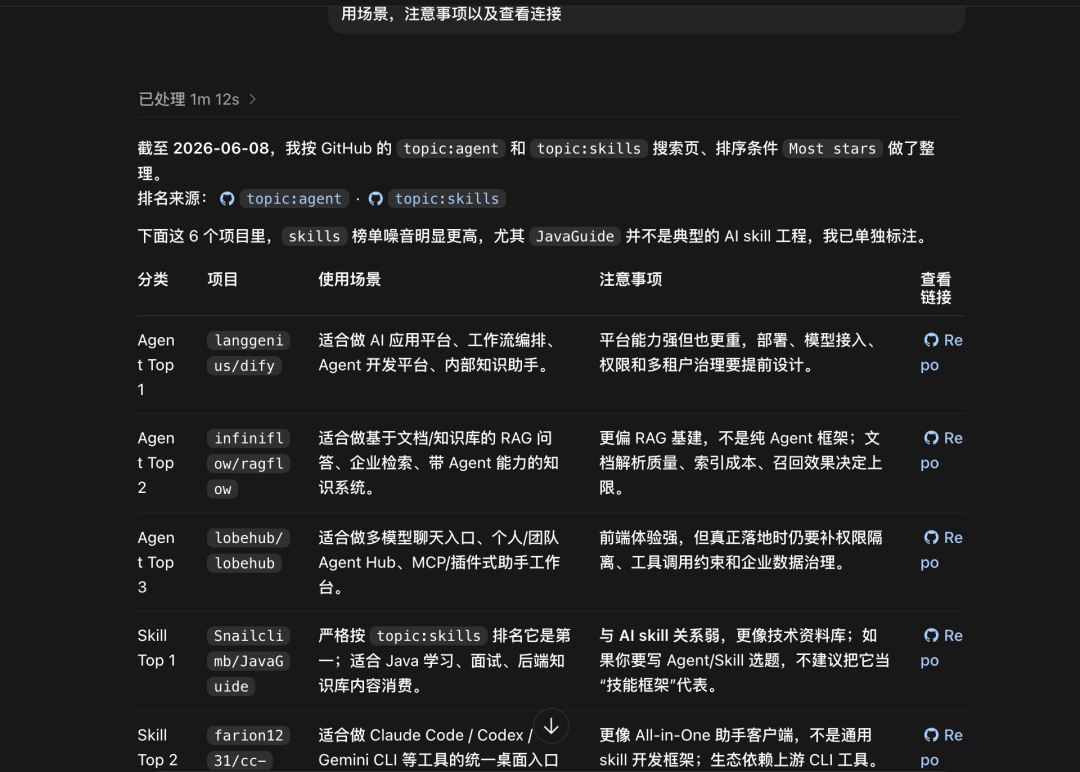Click GitHub icon beside topic:skills source

tap(375, 199)
